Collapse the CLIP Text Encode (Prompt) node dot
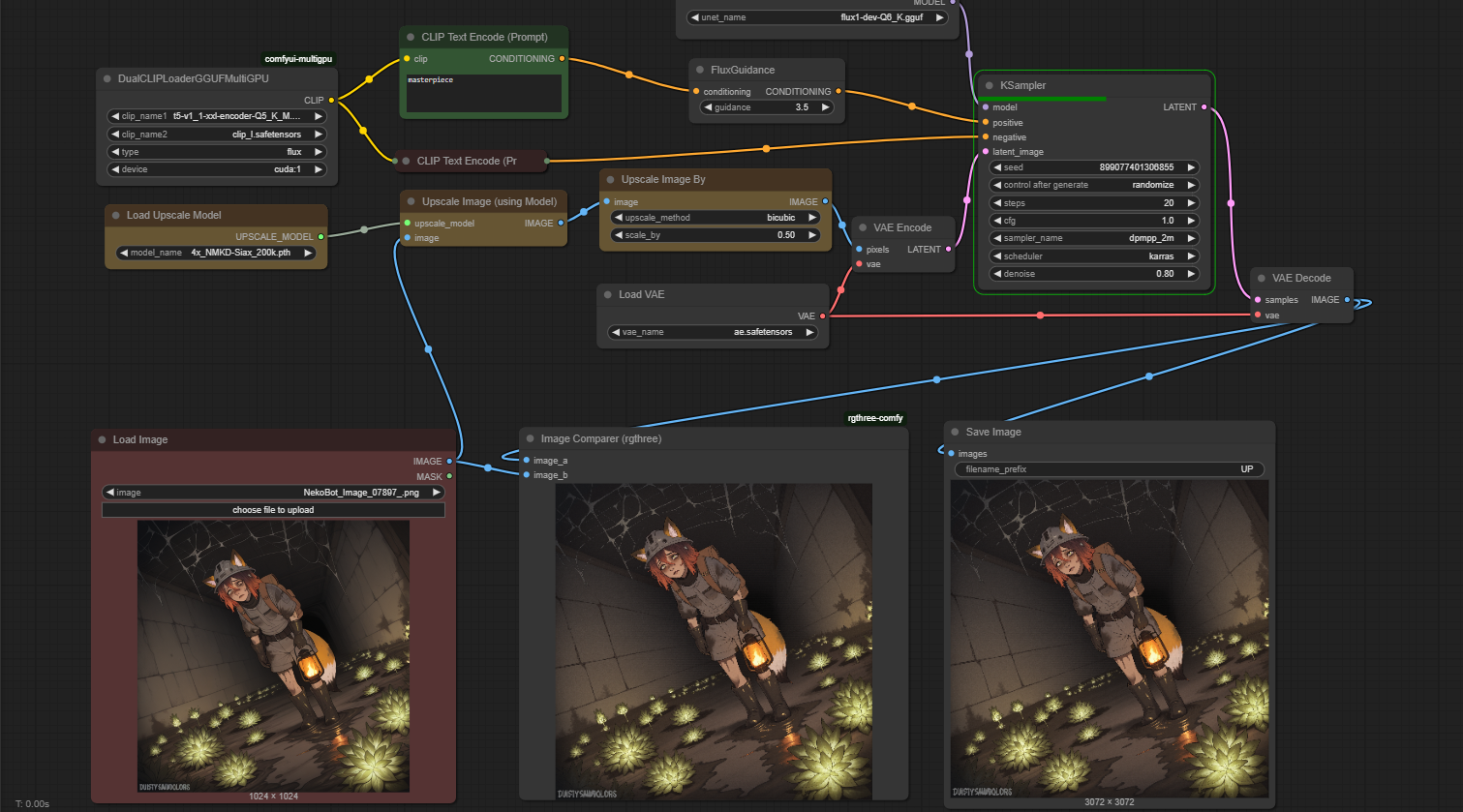Image resolution: width=1463 pixels, height=812 pixels. pyautogui.click(x=411, y=37)
